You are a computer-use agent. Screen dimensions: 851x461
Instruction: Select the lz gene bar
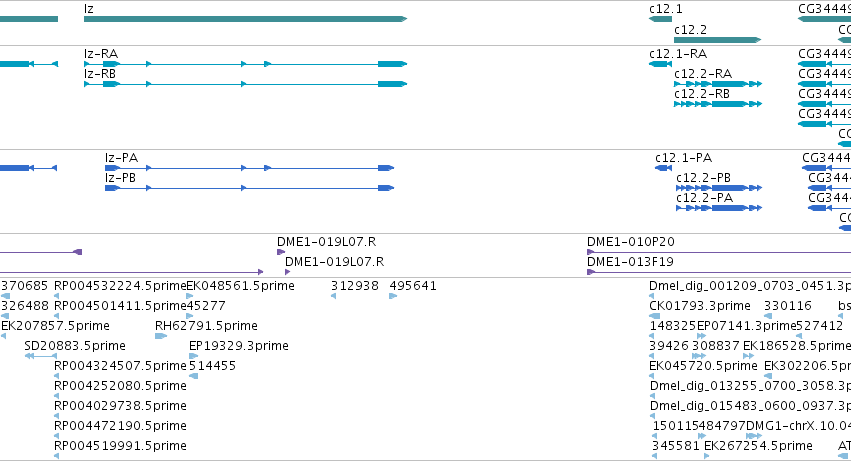tap(245, 19)
